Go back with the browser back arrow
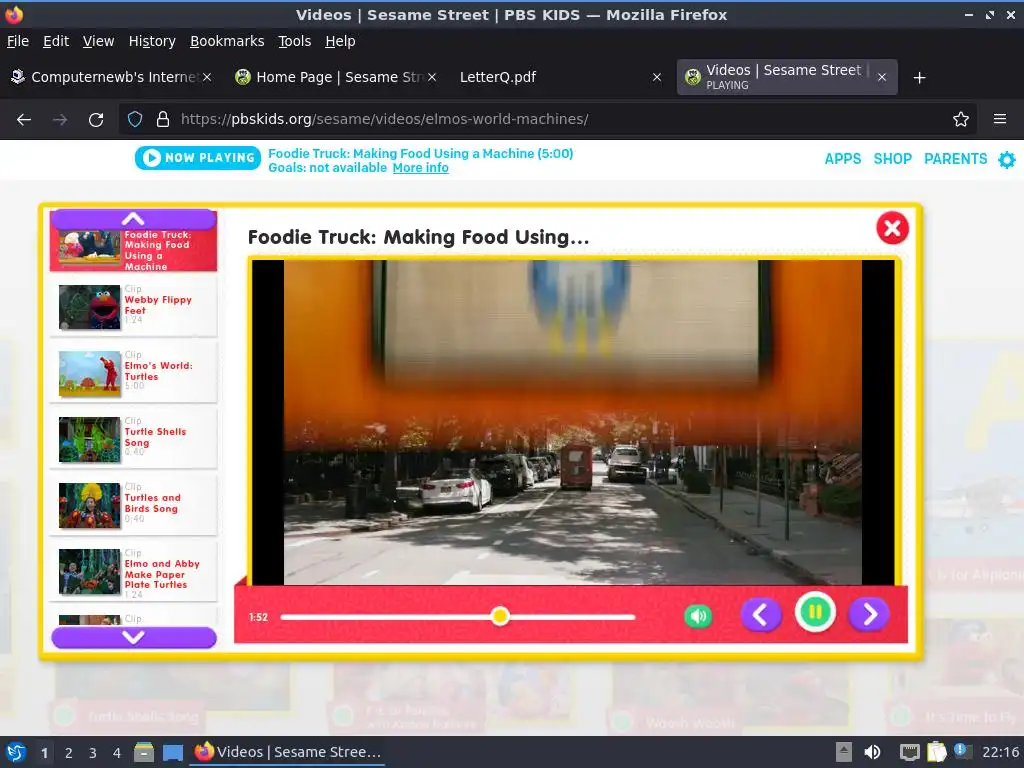Image resolution: width=1024 pixels, height=768 pixels. [x=24, y=120]
